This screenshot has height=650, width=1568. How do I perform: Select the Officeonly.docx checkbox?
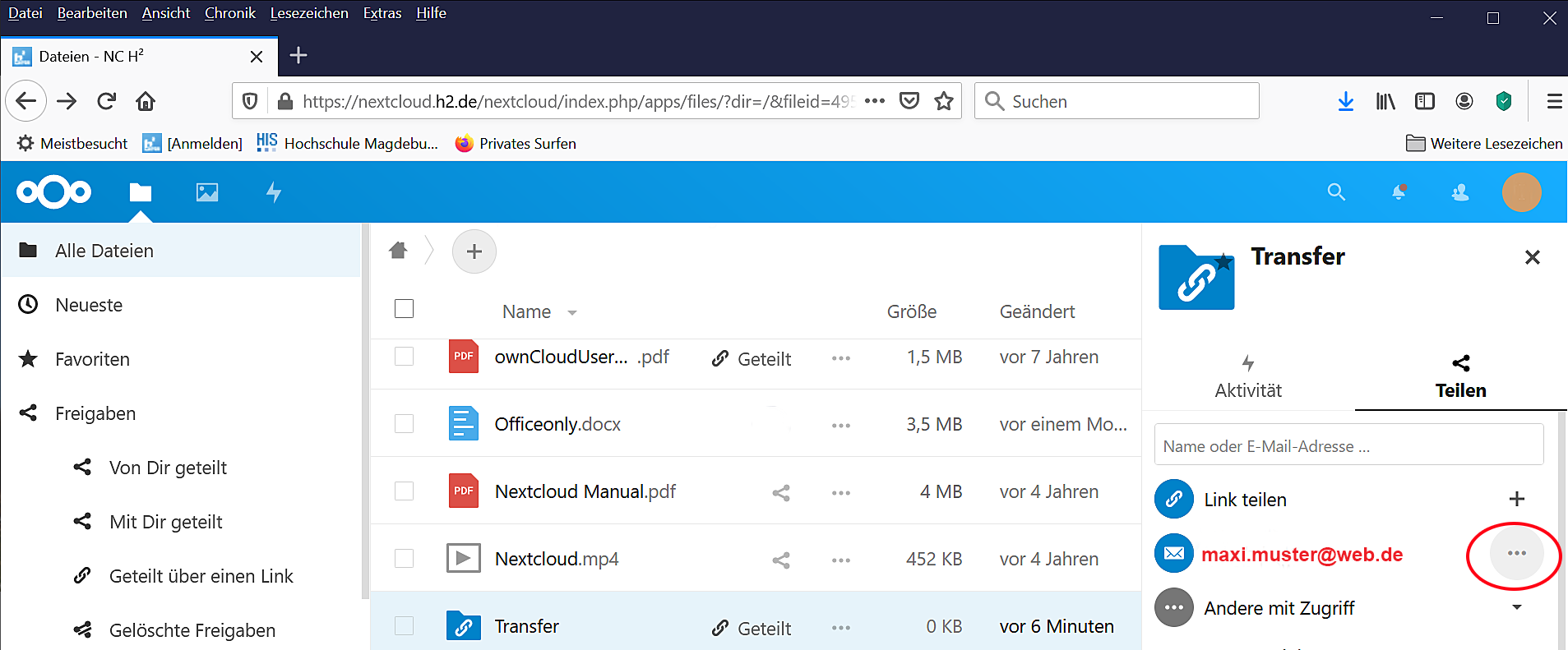pyautogui.click(x=404, y=424)
